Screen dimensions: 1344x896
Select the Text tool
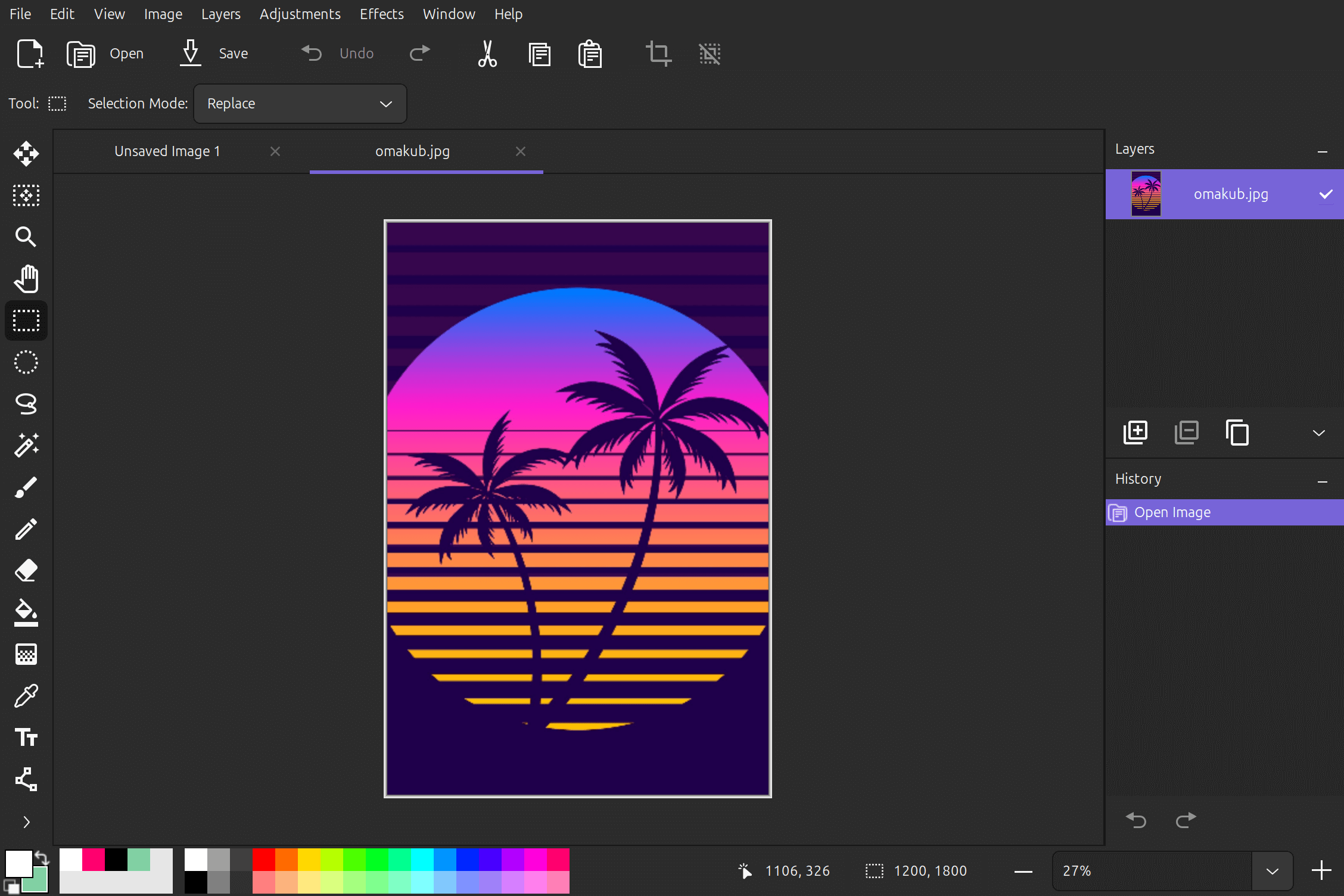click(x=26, y=738)
